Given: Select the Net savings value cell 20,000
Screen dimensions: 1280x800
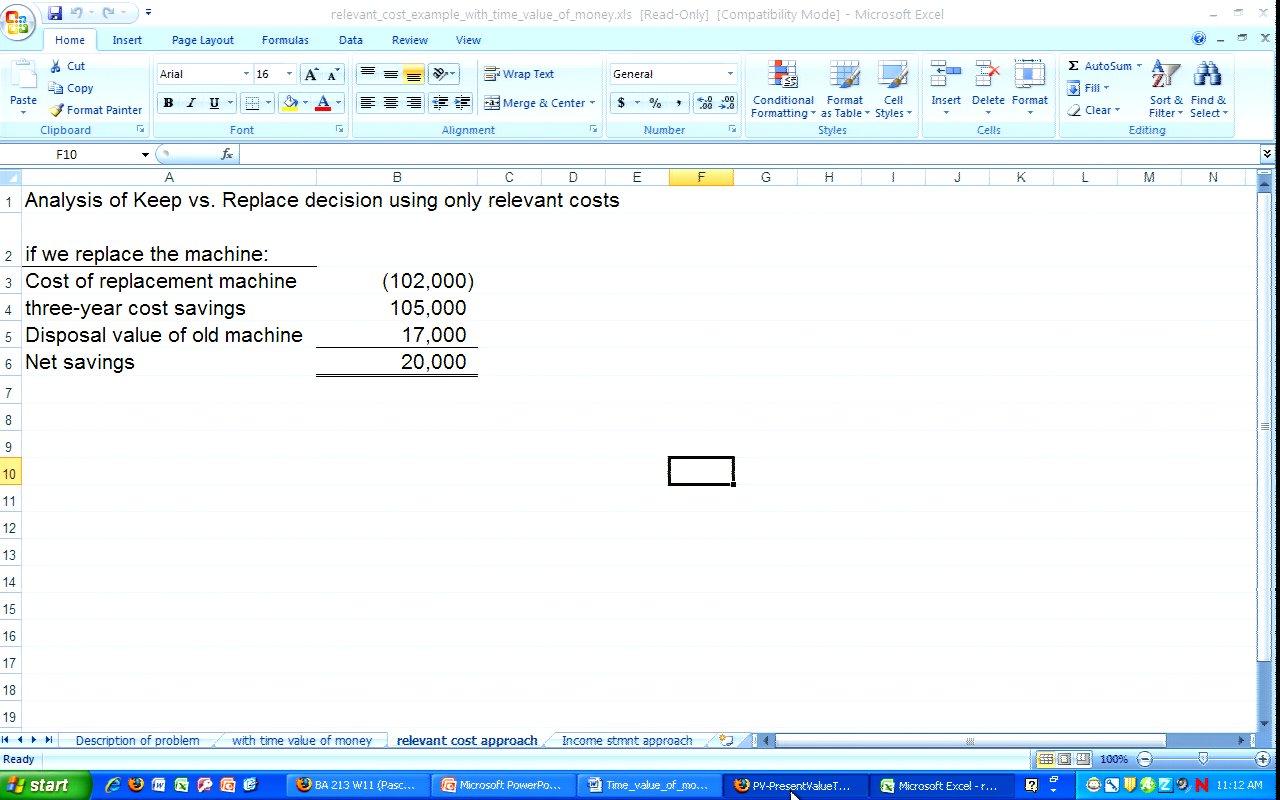Looking at the screenshot, I should click(397, 362).
